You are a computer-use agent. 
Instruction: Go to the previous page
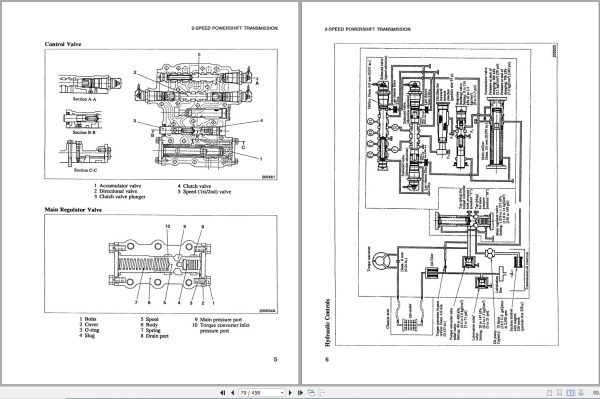pos(232,392)
